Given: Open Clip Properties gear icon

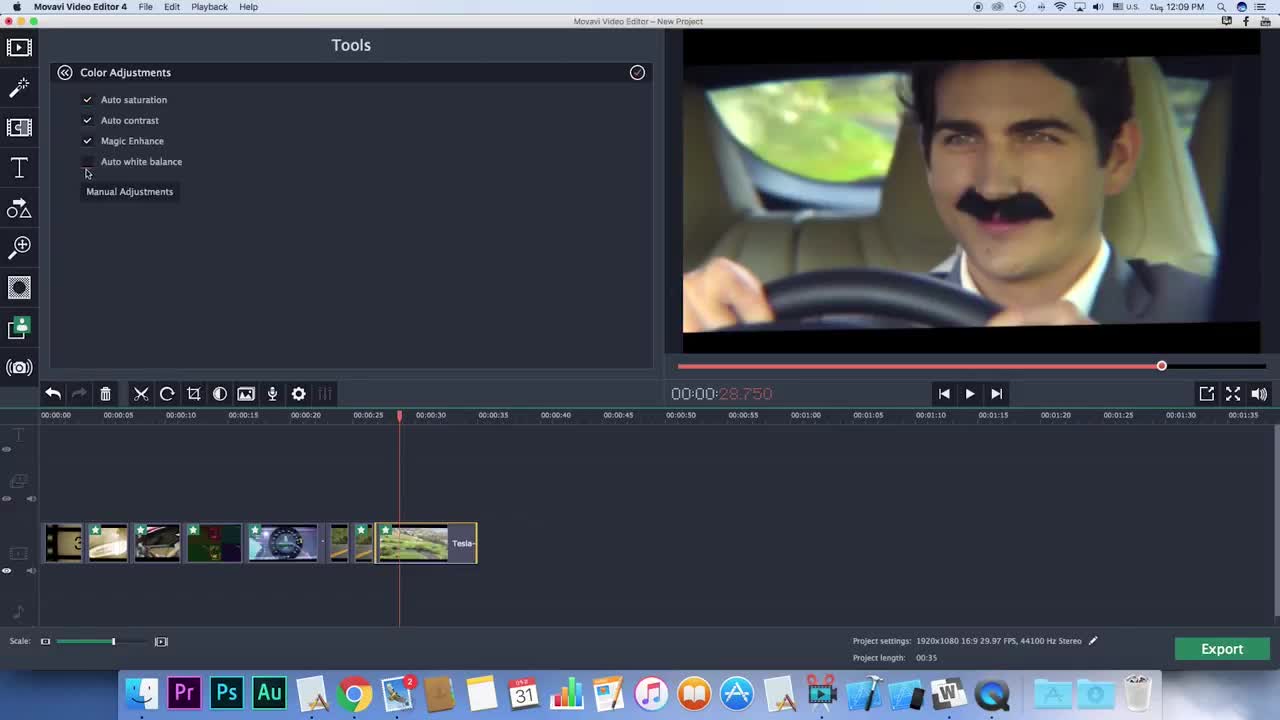Looking at the screenshot, I should coord(298,394).
